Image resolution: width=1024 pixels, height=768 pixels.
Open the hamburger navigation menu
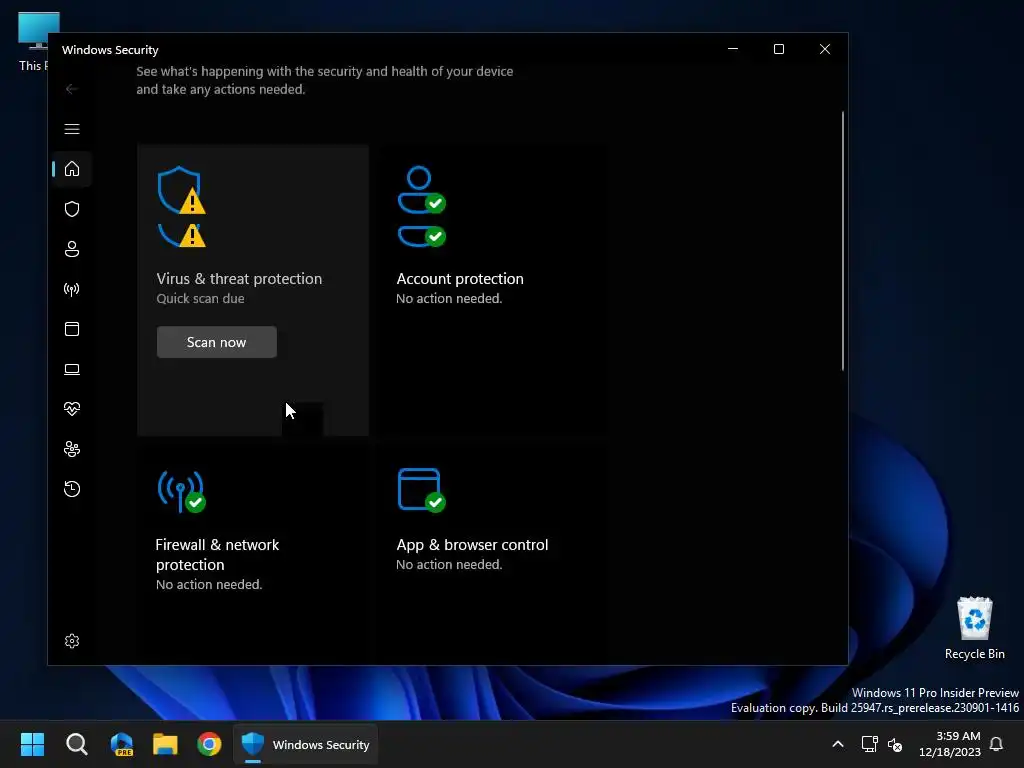(72, 129)
